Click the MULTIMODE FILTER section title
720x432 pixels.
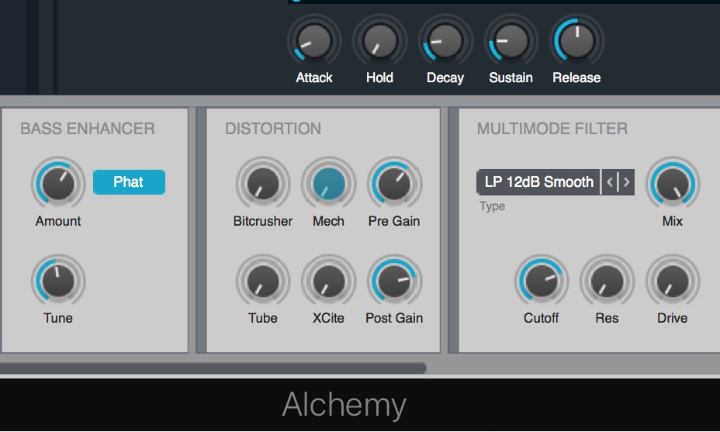click(x=552, y=129)
